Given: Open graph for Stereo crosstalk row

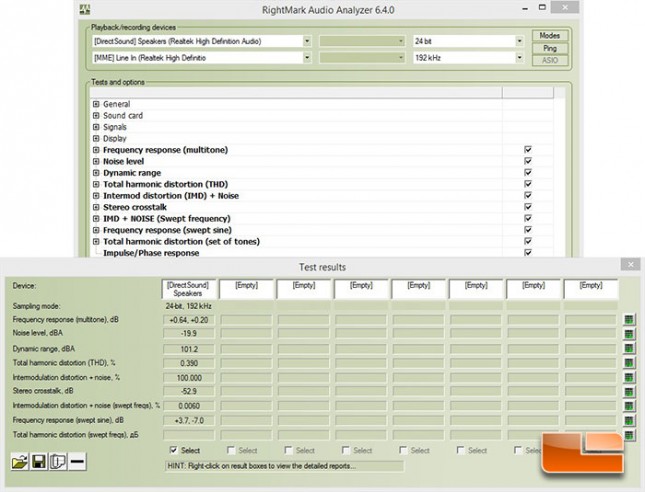Looking at the screenshot, I should click(629, 392).
